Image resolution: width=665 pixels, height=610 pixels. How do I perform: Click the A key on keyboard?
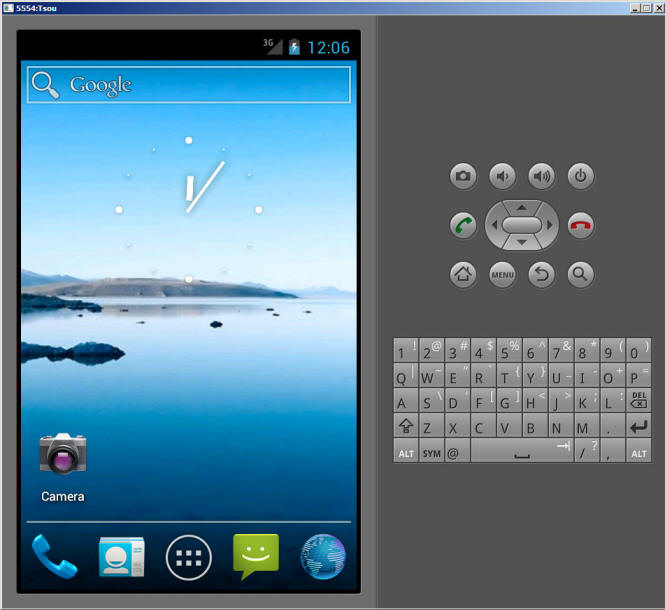(x=406, y=400)
